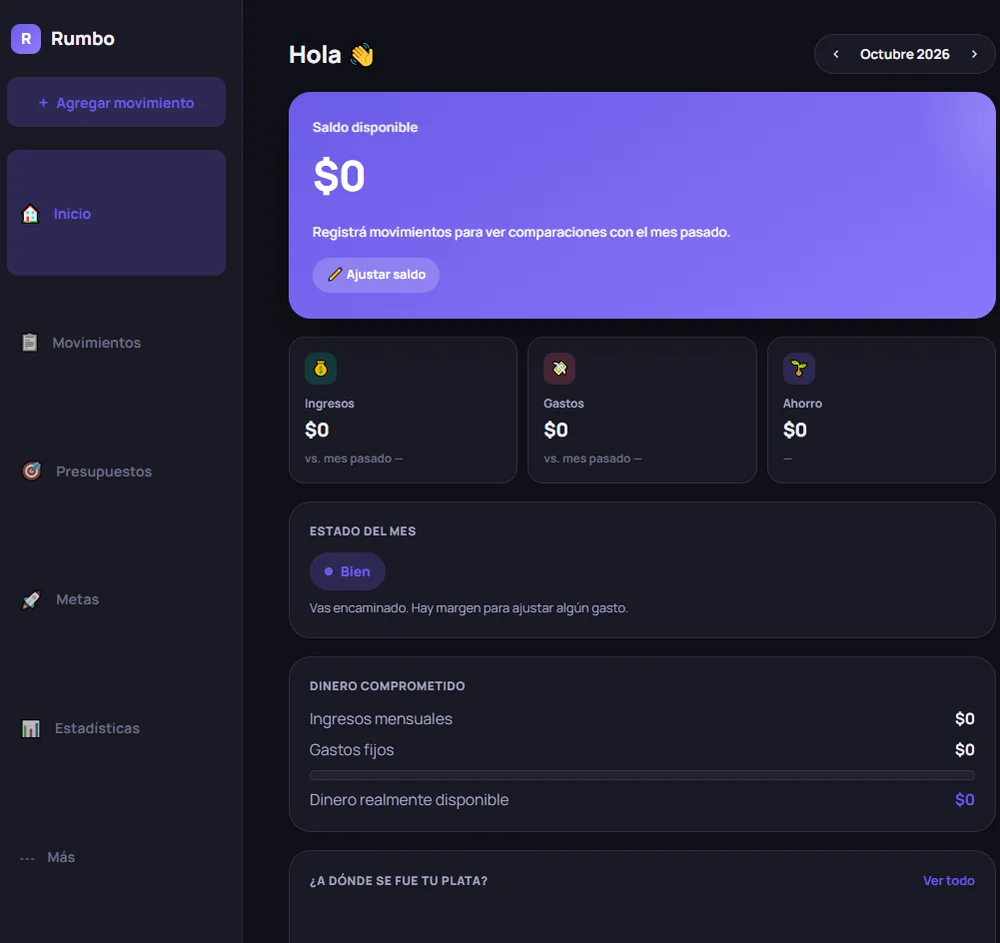Viewport: 1000px width, 943px height.
Task: Click the Ver todo link
Action: [x=948, y=881]
